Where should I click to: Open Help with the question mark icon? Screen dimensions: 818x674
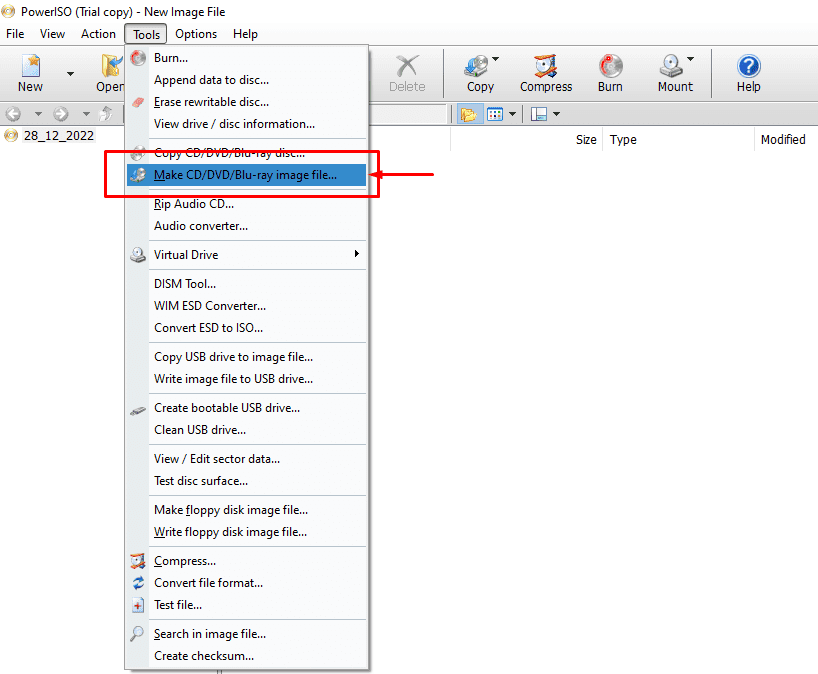(x=749, y=66)
